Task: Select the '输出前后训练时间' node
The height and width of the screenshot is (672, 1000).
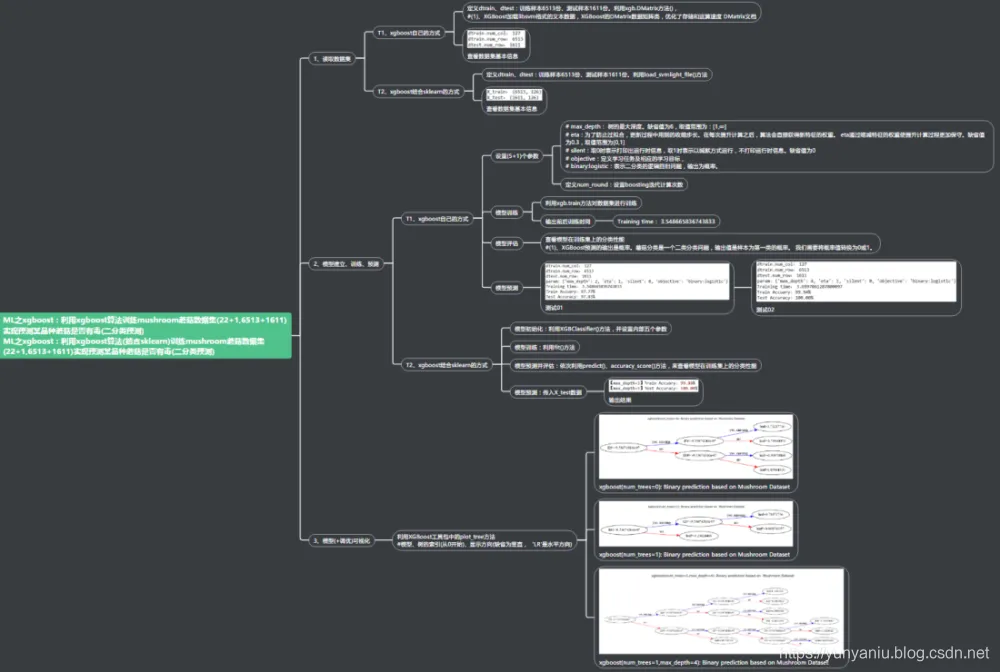Action: pos(567,221)
